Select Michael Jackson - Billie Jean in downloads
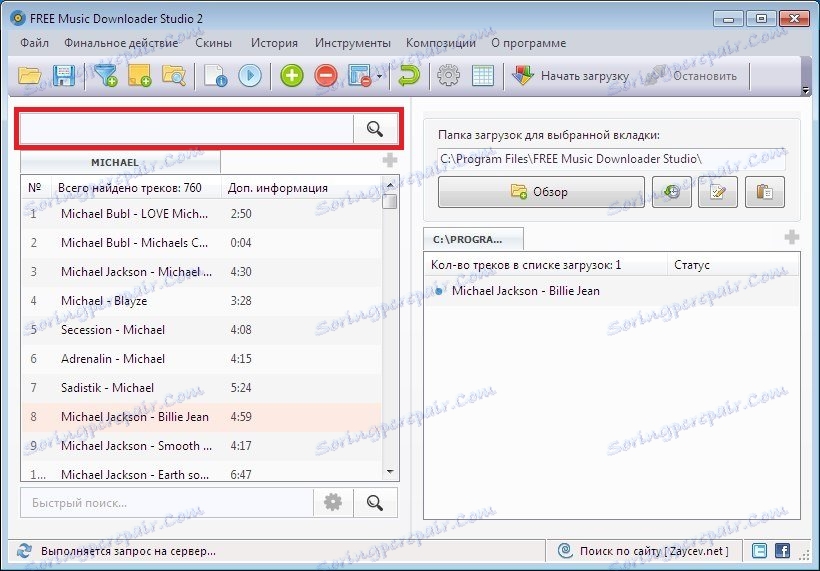 click(611, 291)
